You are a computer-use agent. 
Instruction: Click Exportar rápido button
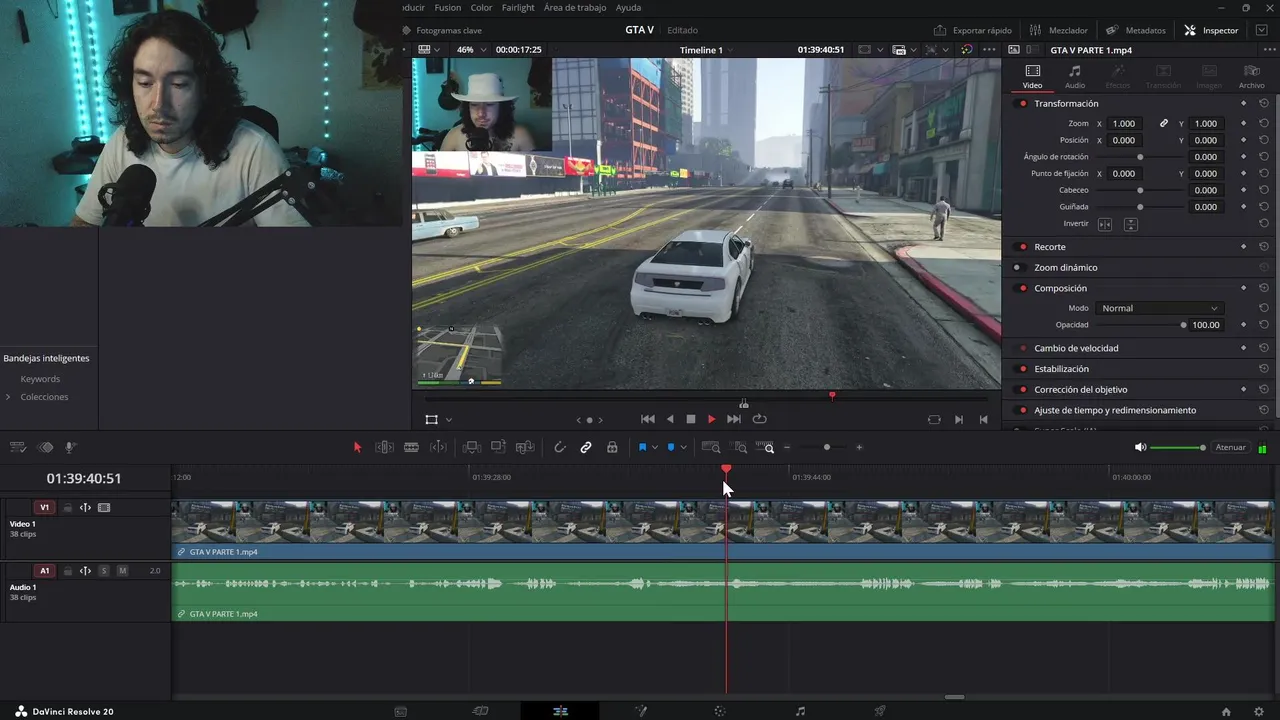(x=973, y=30)
